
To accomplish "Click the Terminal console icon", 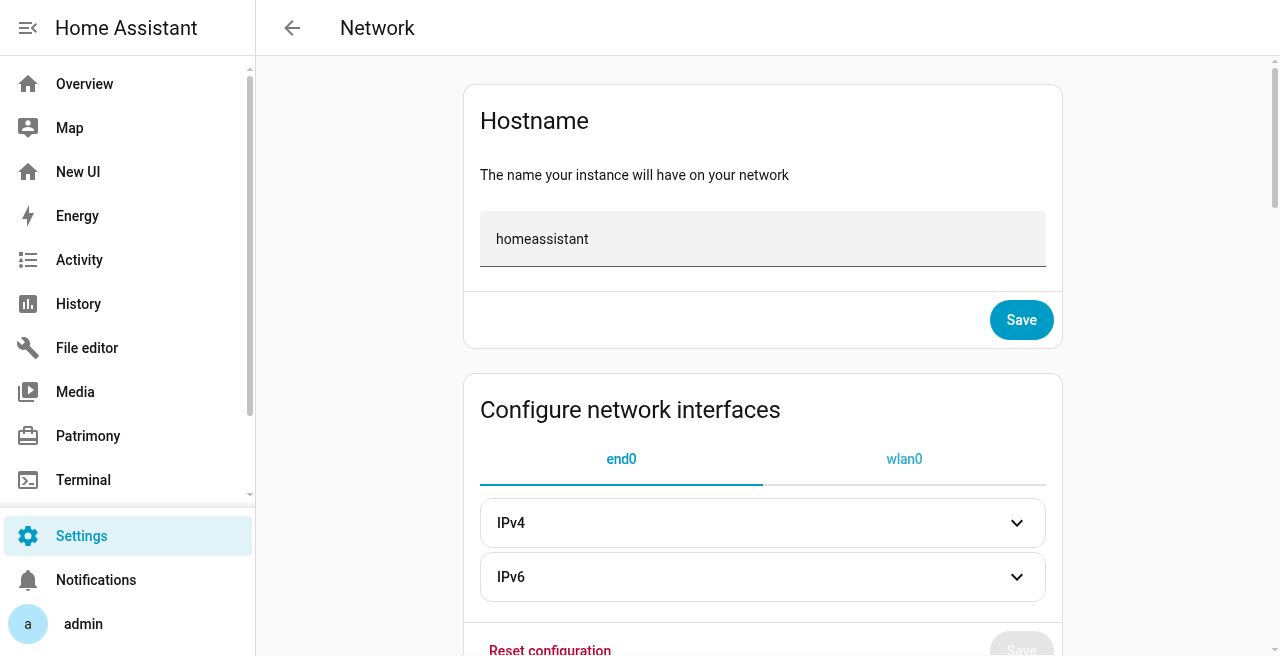I will [28, 480].
